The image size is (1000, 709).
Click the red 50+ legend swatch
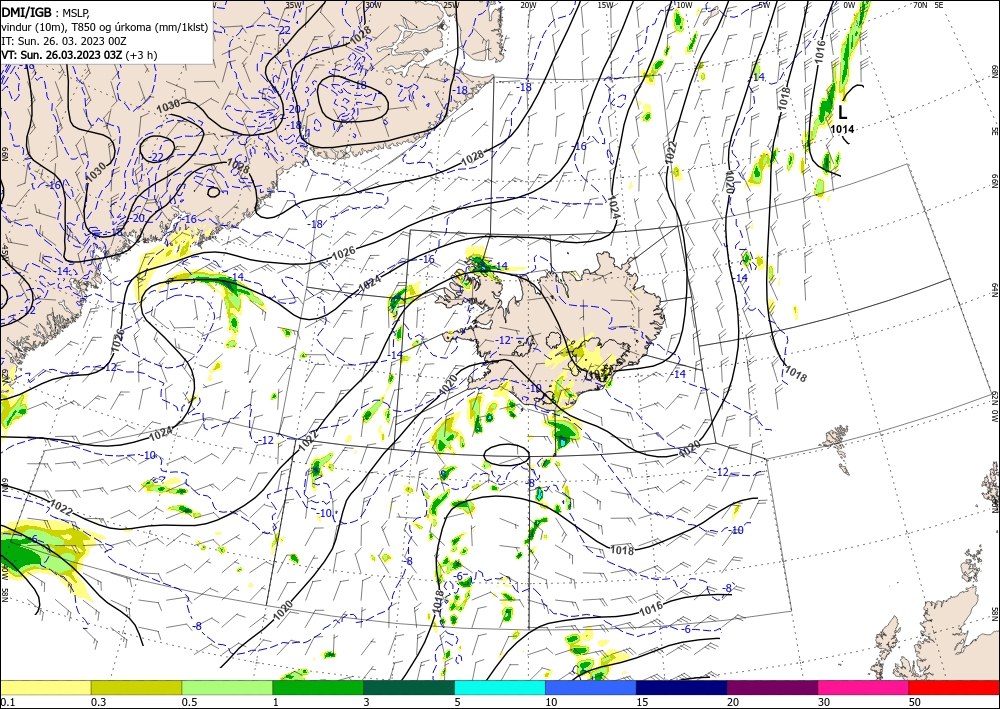pos(954,687)
